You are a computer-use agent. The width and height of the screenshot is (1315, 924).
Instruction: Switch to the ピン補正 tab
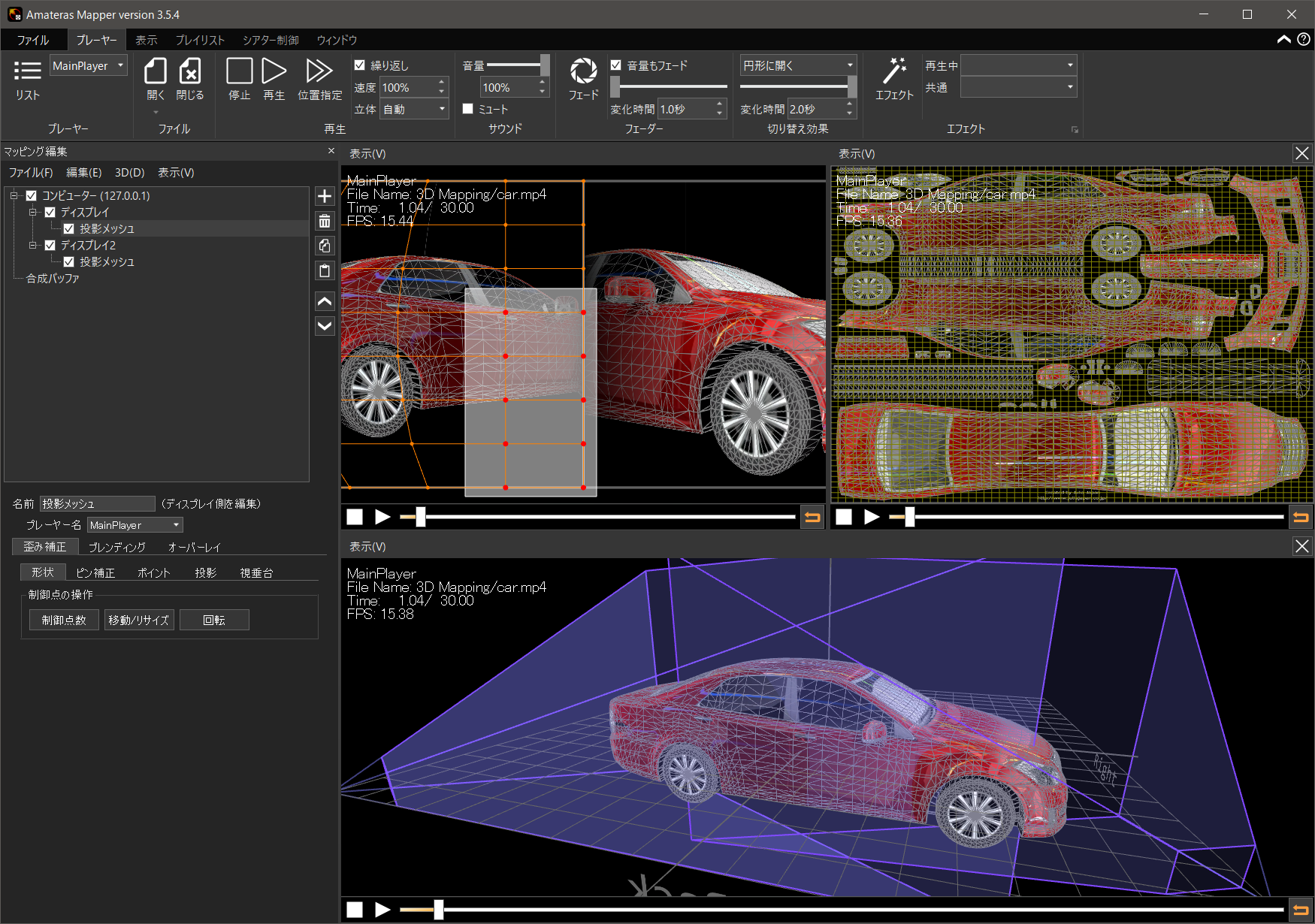click(95, 572)
